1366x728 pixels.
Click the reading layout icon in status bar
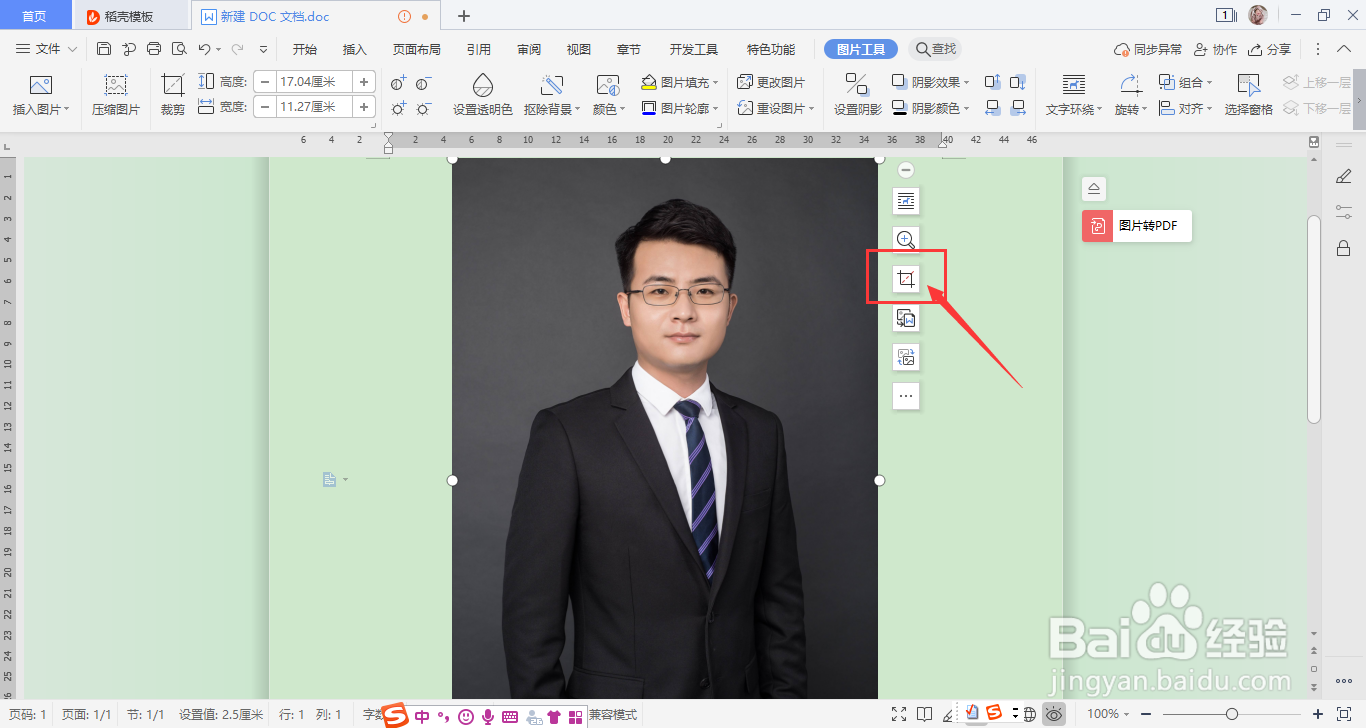(925, 714)
